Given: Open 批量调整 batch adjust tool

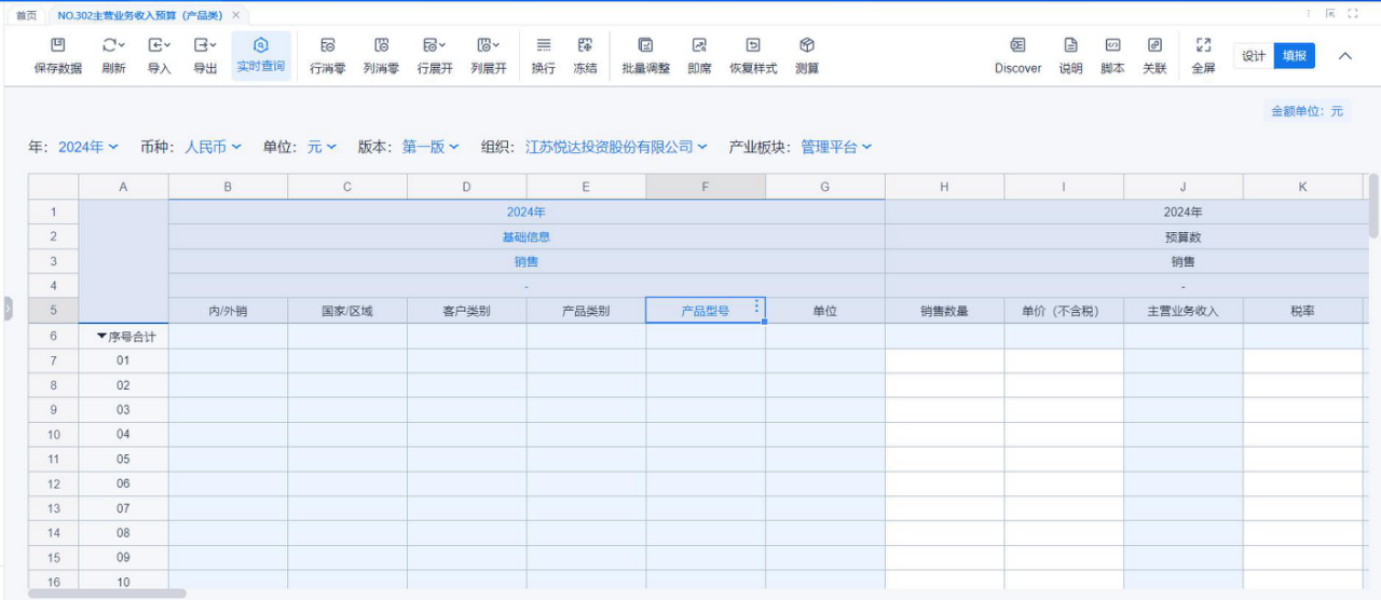Looking at the screenshot, I should click(x=646, y=46).
